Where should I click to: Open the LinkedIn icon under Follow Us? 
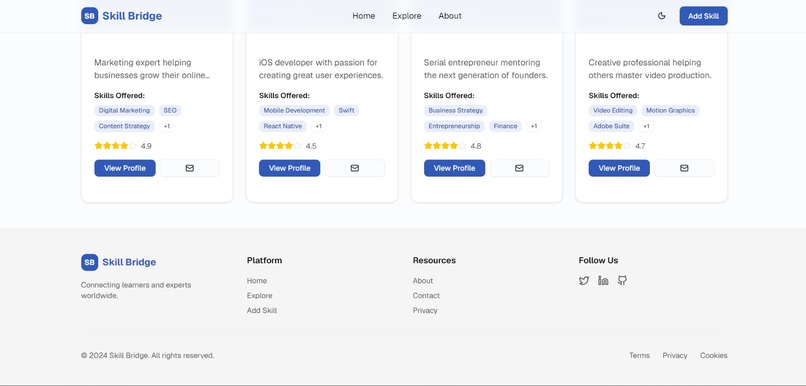point(603,281)
